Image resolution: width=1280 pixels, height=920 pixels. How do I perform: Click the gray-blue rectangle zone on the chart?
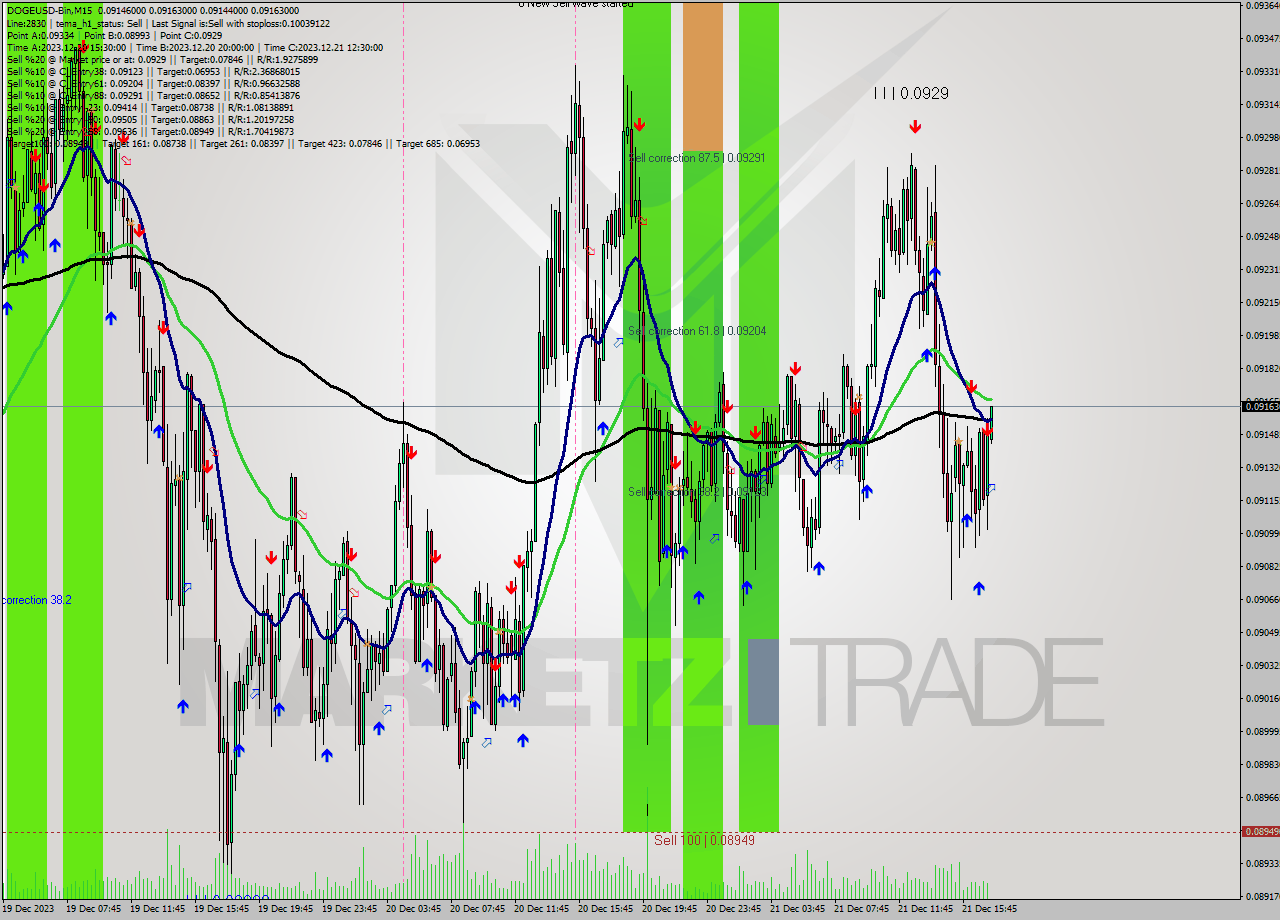click(x=762, y=681)
